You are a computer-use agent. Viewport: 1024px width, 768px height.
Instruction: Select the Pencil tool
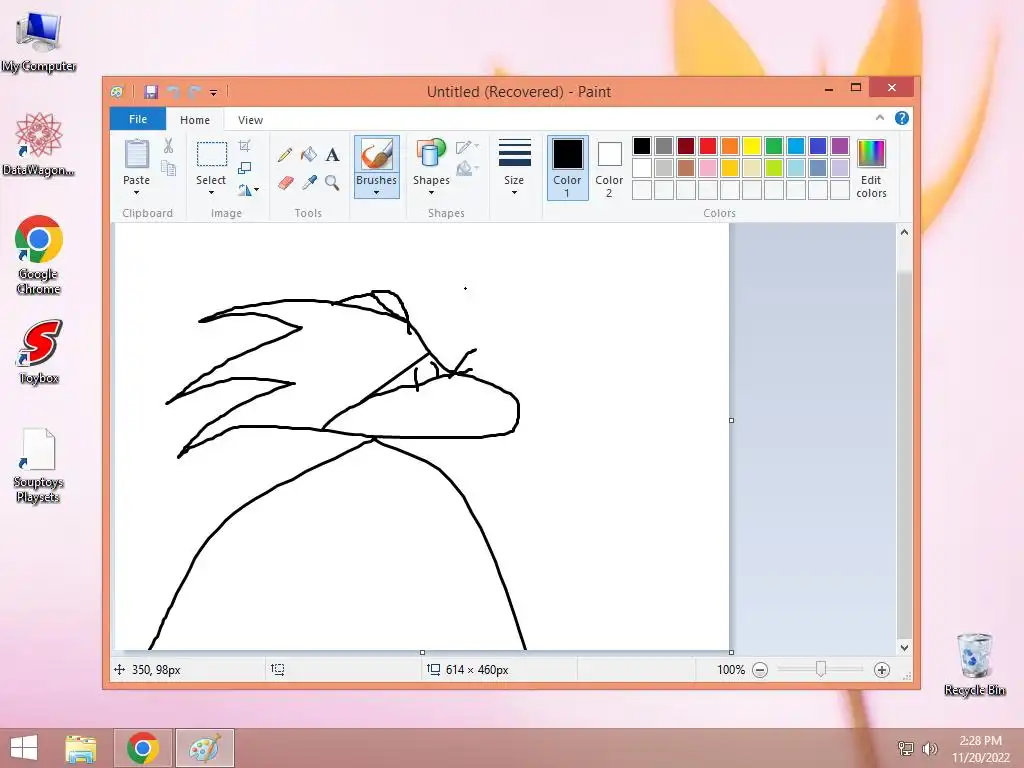[285, 155]
